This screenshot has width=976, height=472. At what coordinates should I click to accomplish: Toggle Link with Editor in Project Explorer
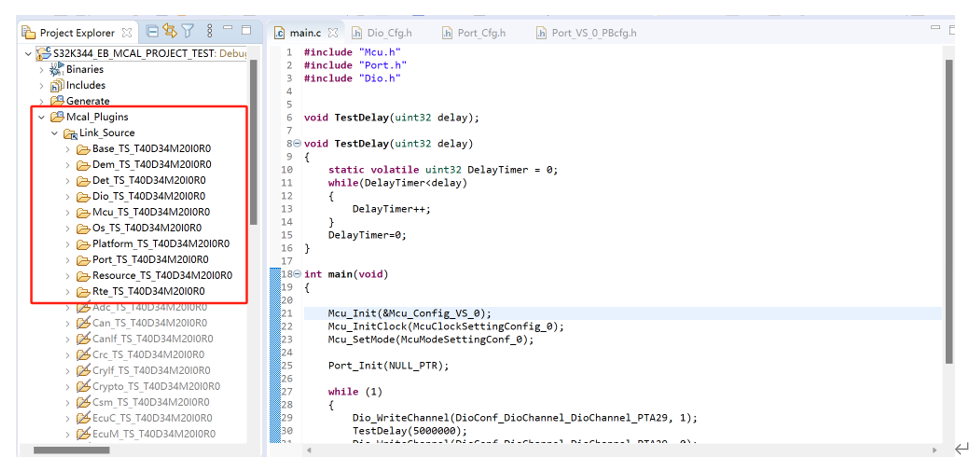169,31
